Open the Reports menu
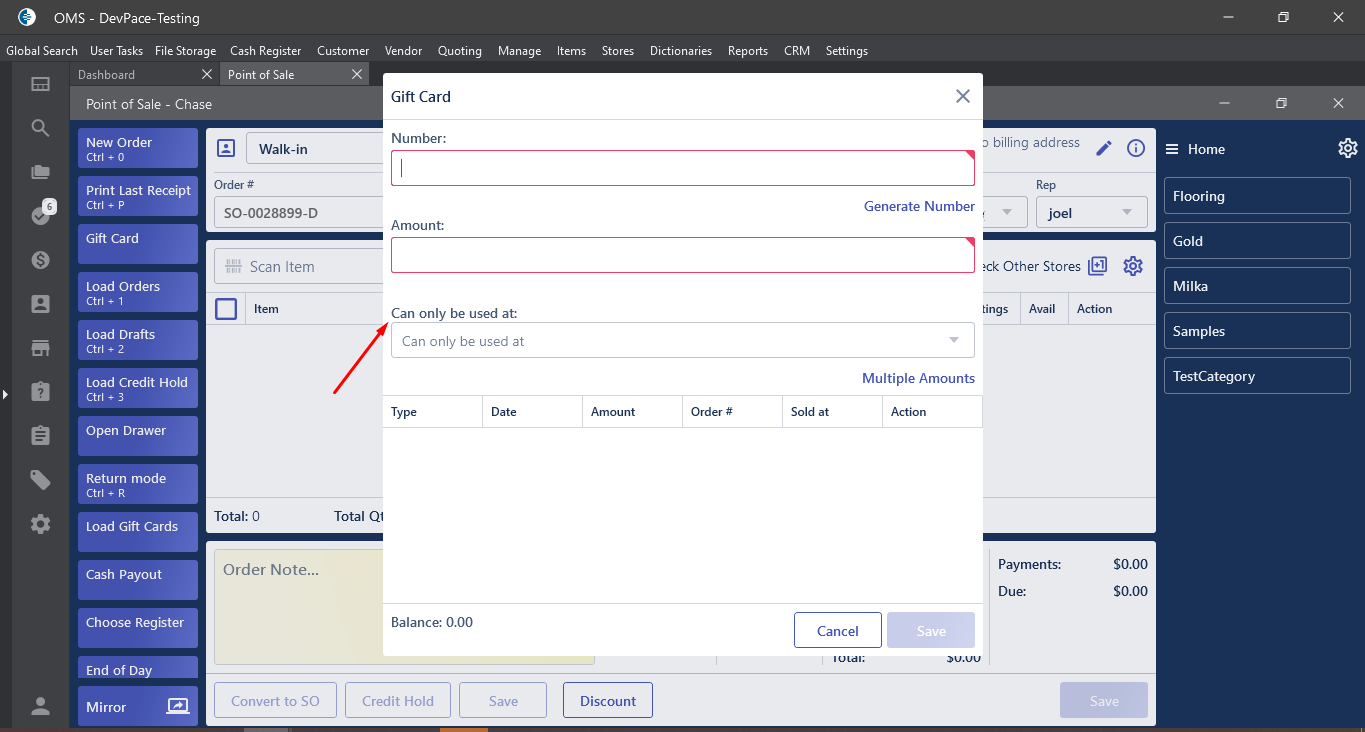The height and width of the screenshot is (732, 1365). [x=748, y=51]
